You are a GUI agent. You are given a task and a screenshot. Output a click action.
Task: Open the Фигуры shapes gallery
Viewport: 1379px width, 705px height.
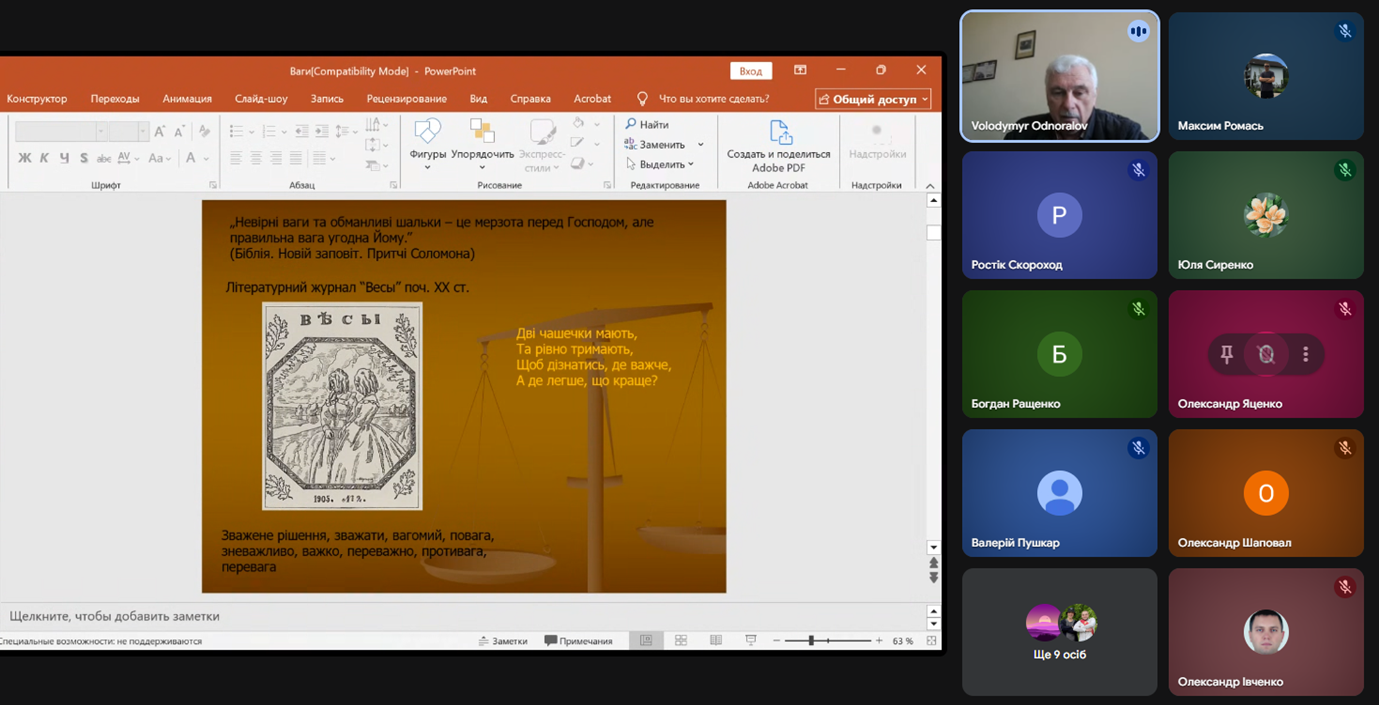[428, 134]
